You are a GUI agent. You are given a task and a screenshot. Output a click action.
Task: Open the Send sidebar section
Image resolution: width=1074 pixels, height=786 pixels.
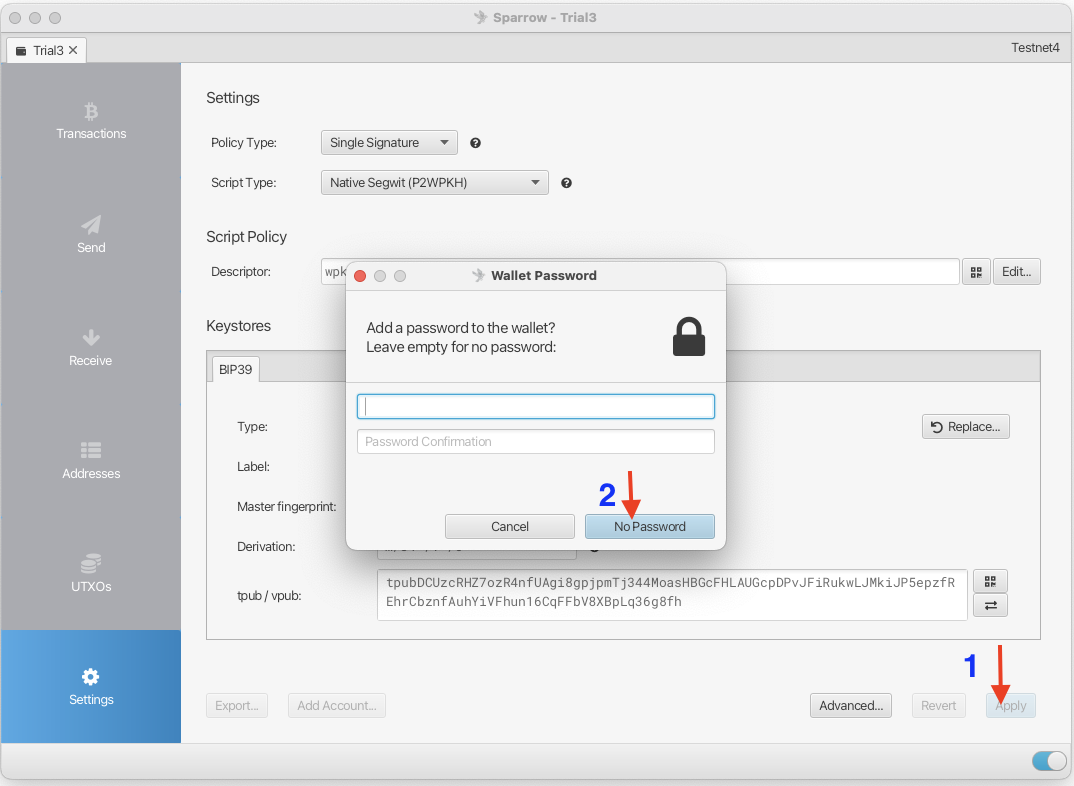click(x=91, y=235)
